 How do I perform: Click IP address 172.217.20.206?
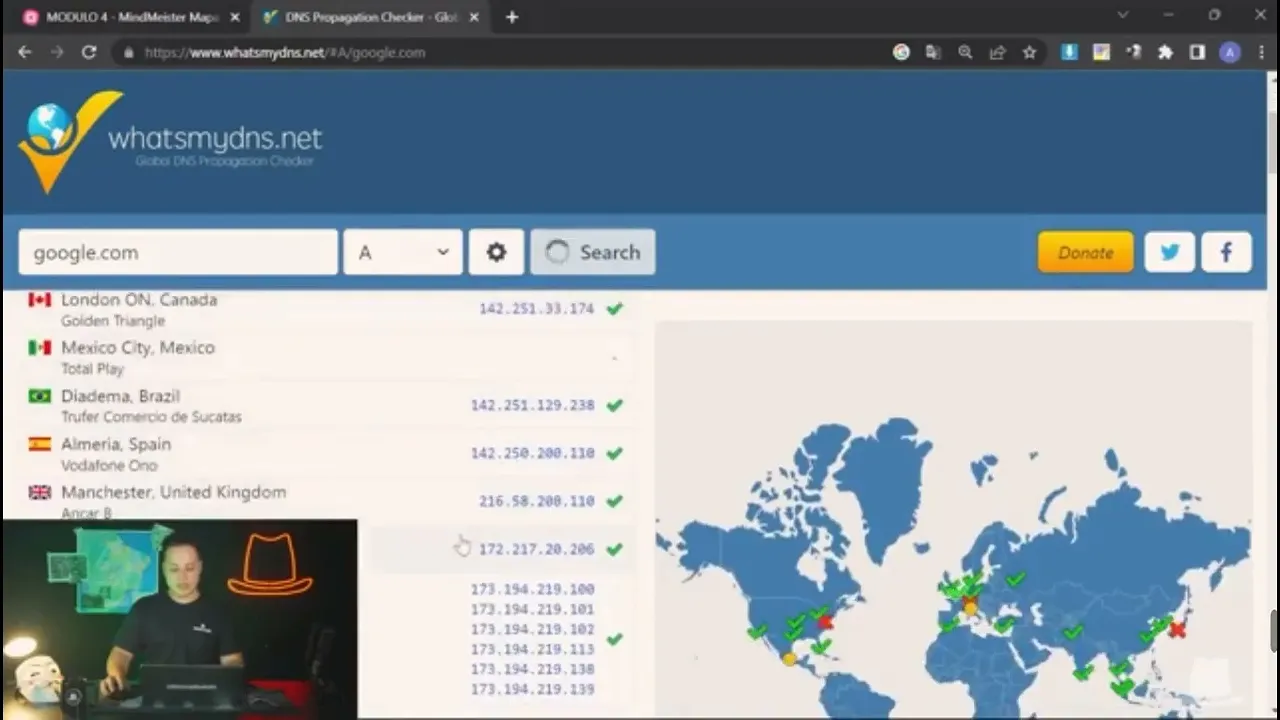coord(536,549)
